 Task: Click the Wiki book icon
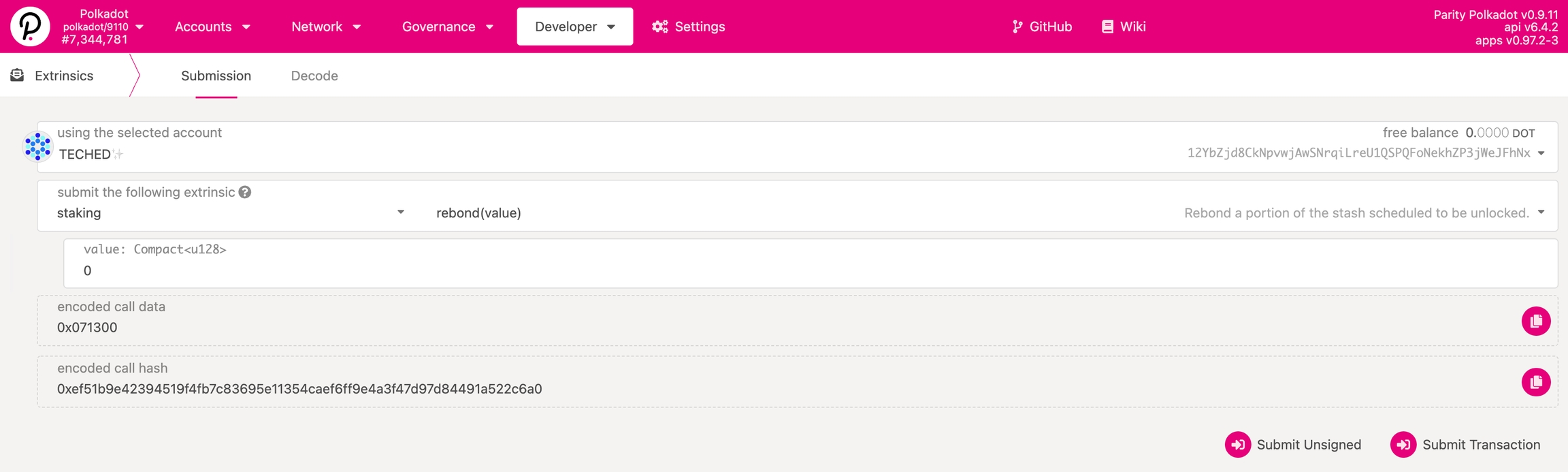(1107, 27)
